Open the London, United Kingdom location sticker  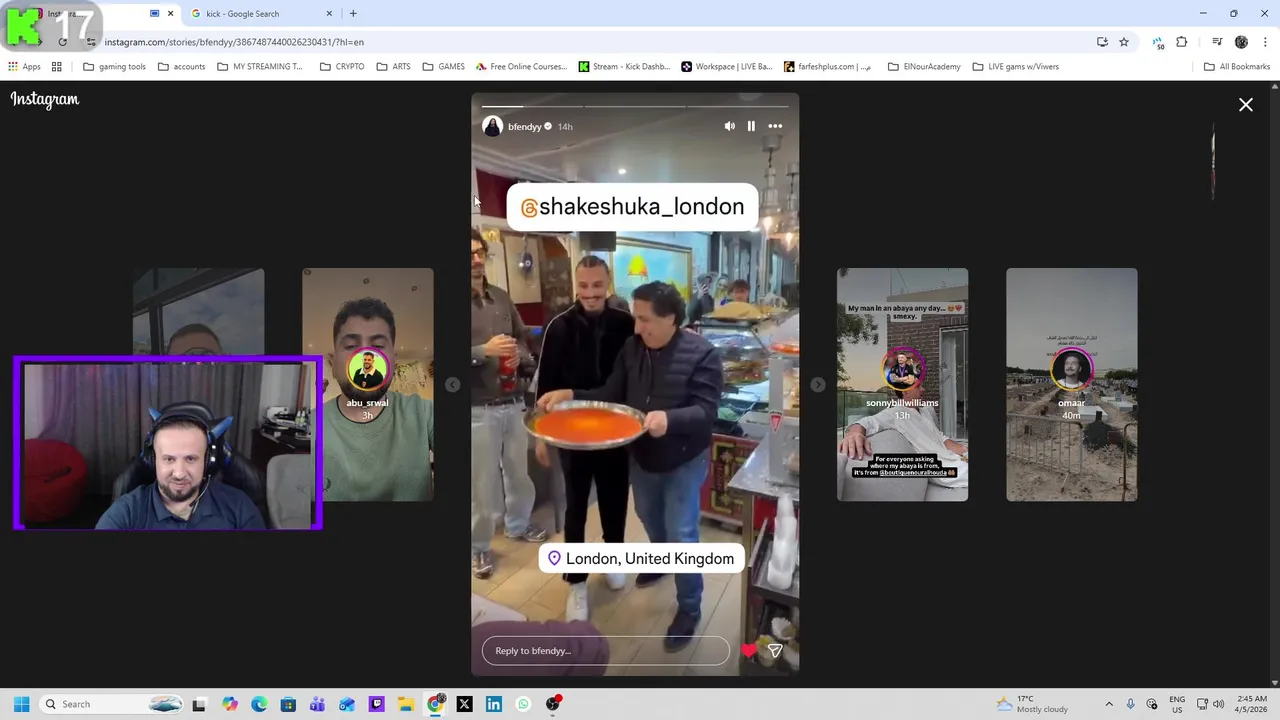(641, 559)
